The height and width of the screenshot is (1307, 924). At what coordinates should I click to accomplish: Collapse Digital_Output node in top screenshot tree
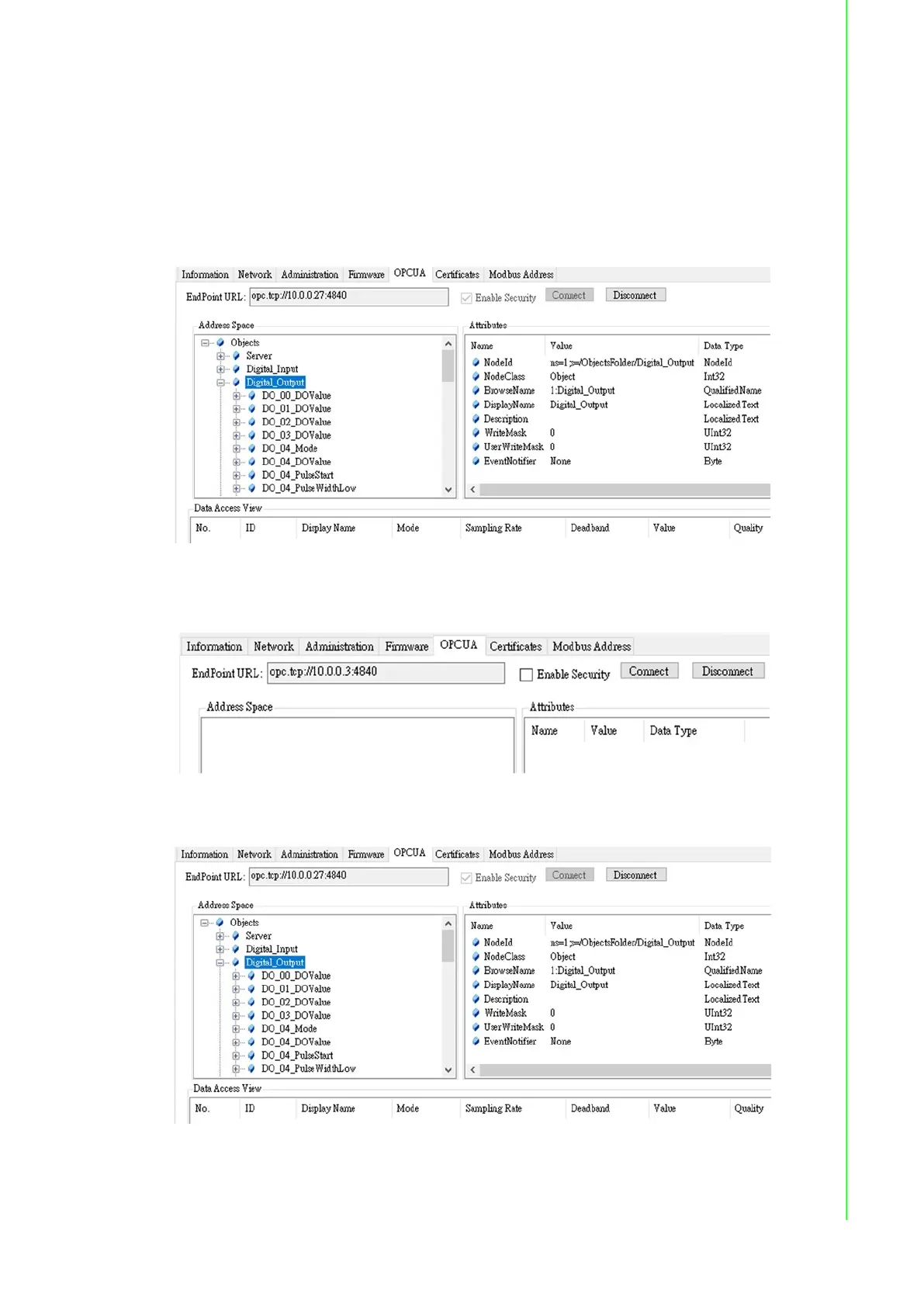220,383
